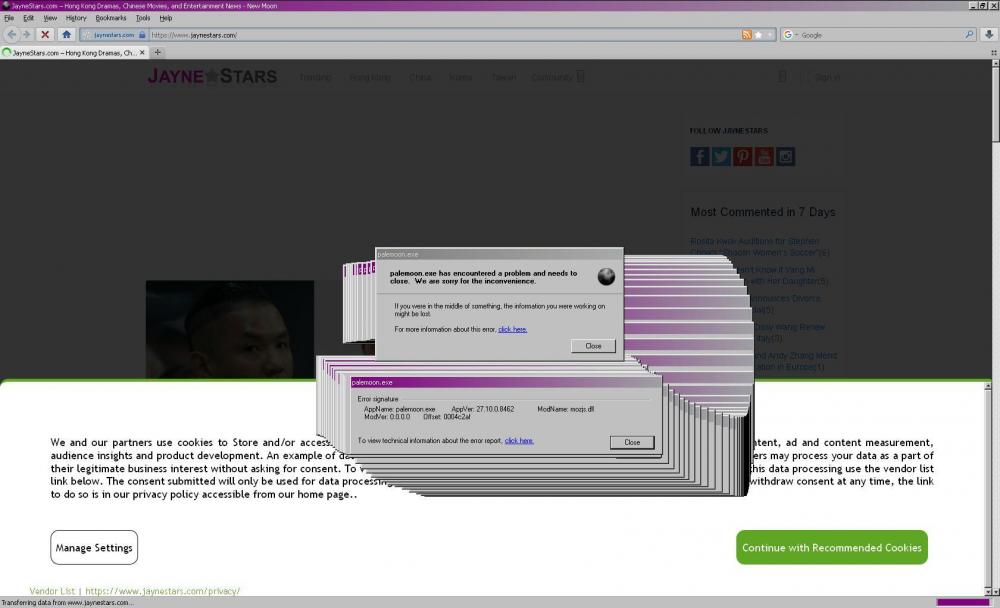Open the YouTube follow icon
This screenshot has width=1000, height=608.
point(764,156)
